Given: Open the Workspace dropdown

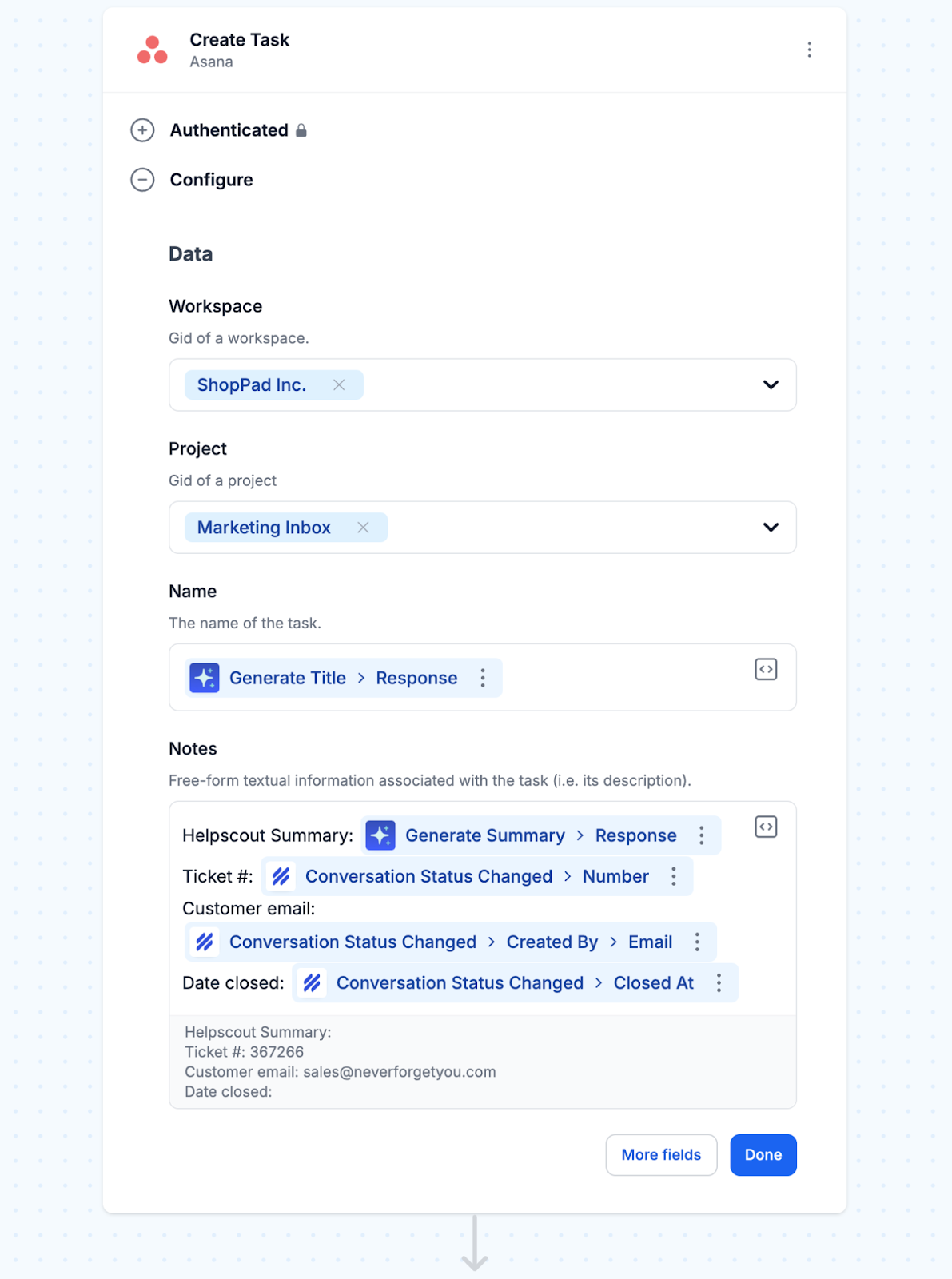Looking at the screenshot, I should coord(771,384).
